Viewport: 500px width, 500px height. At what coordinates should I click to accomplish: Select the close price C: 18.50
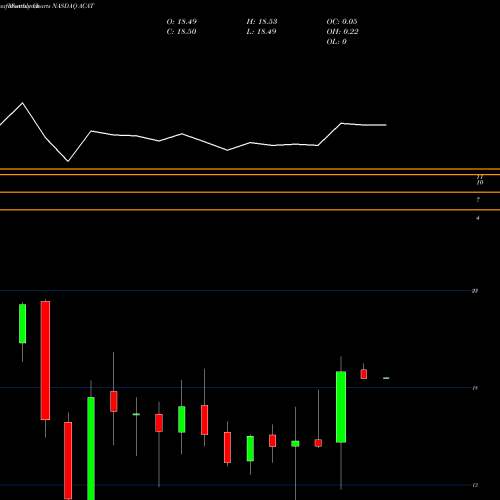(181, 32)
